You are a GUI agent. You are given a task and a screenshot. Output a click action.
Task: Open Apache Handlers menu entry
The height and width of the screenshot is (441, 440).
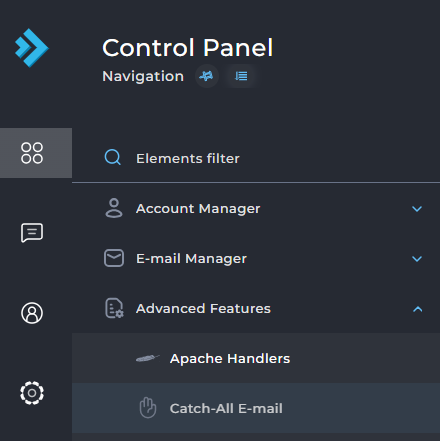point(256,358)
